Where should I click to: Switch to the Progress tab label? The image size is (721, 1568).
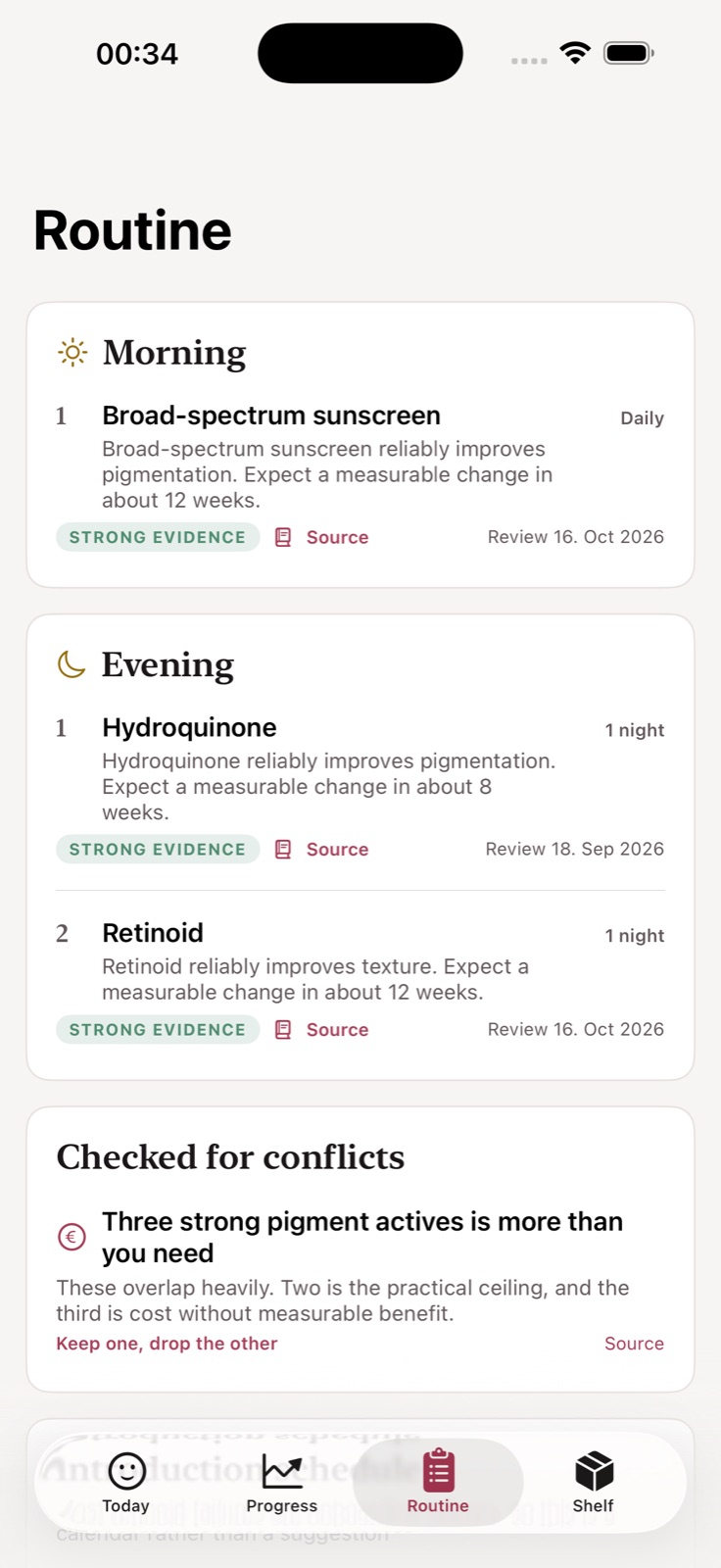pyautogui.click(x=282, y=1506)
